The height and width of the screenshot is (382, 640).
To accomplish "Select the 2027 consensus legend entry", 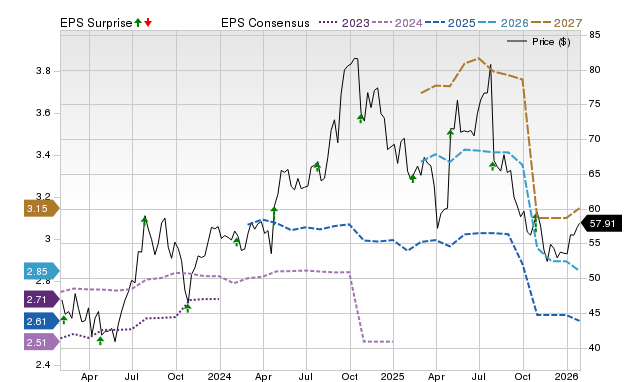I will tap(556, 23).
